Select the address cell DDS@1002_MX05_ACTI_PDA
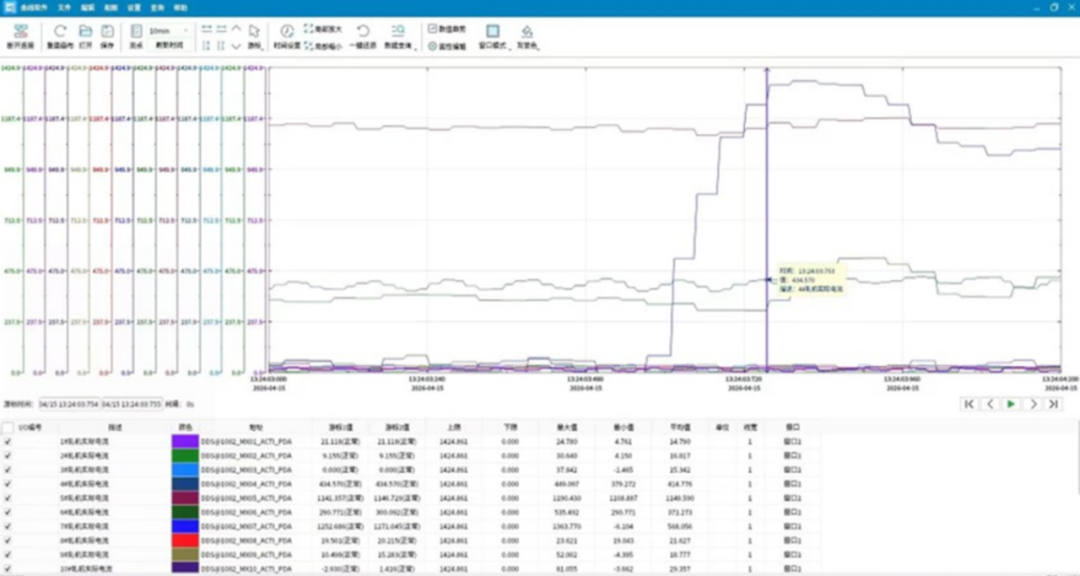1080x576 pixels. point(246,498)
